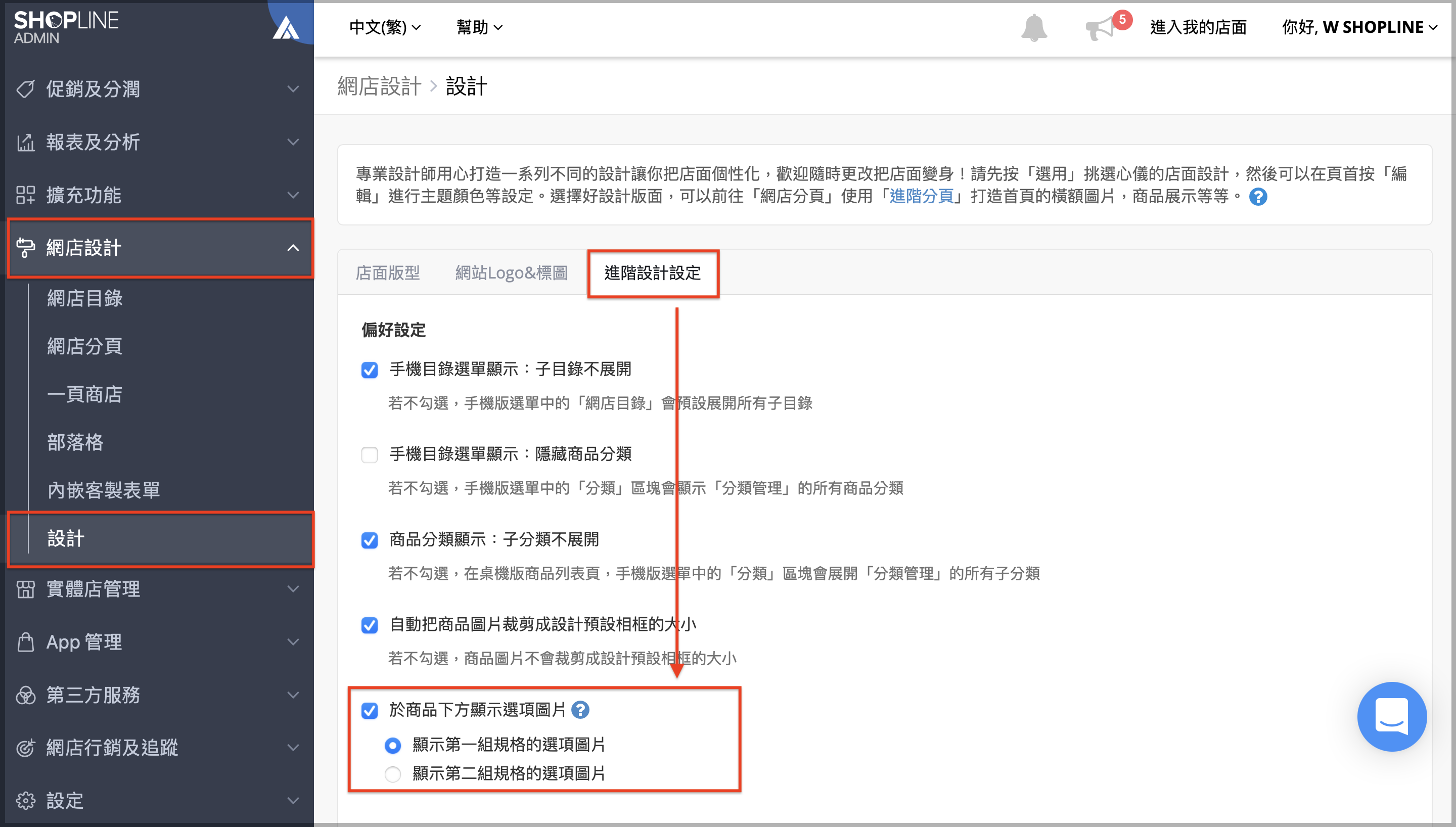This screenshot has width=1456, height=827.
Task: Click the 實體店管理 store icon
Action: [x=26, y=589]
